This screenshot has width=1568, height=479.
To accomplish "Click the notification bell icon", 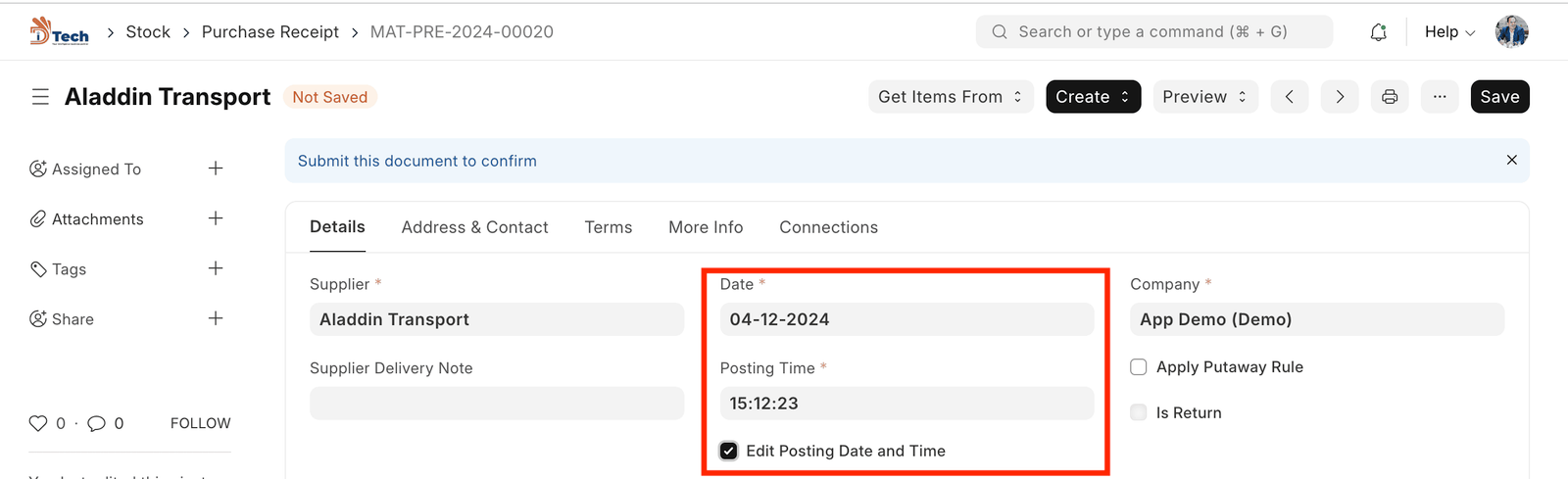I will (x=1378, y=32).
